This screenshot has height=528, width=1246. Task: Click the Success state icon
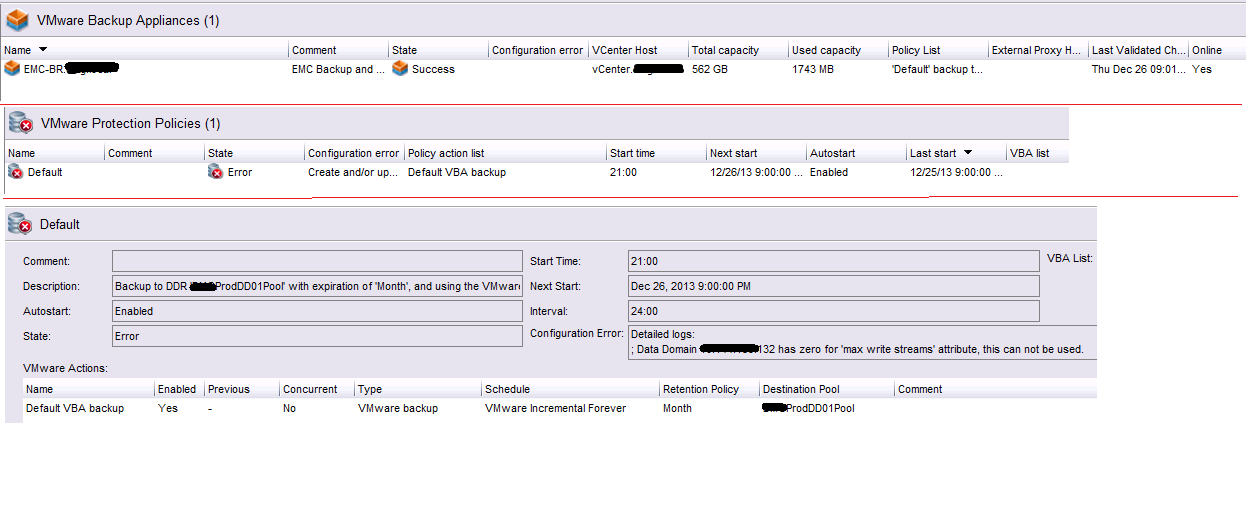[x=400, y=69]
